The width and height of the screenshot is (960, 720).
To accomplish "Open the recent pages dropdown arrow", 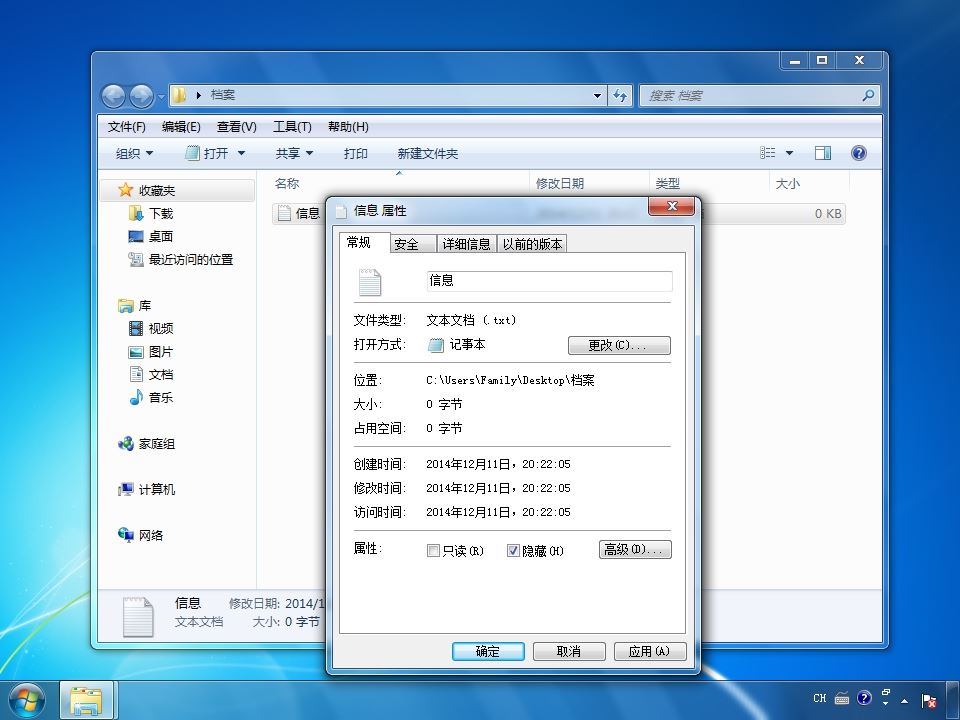I will 162,97.
